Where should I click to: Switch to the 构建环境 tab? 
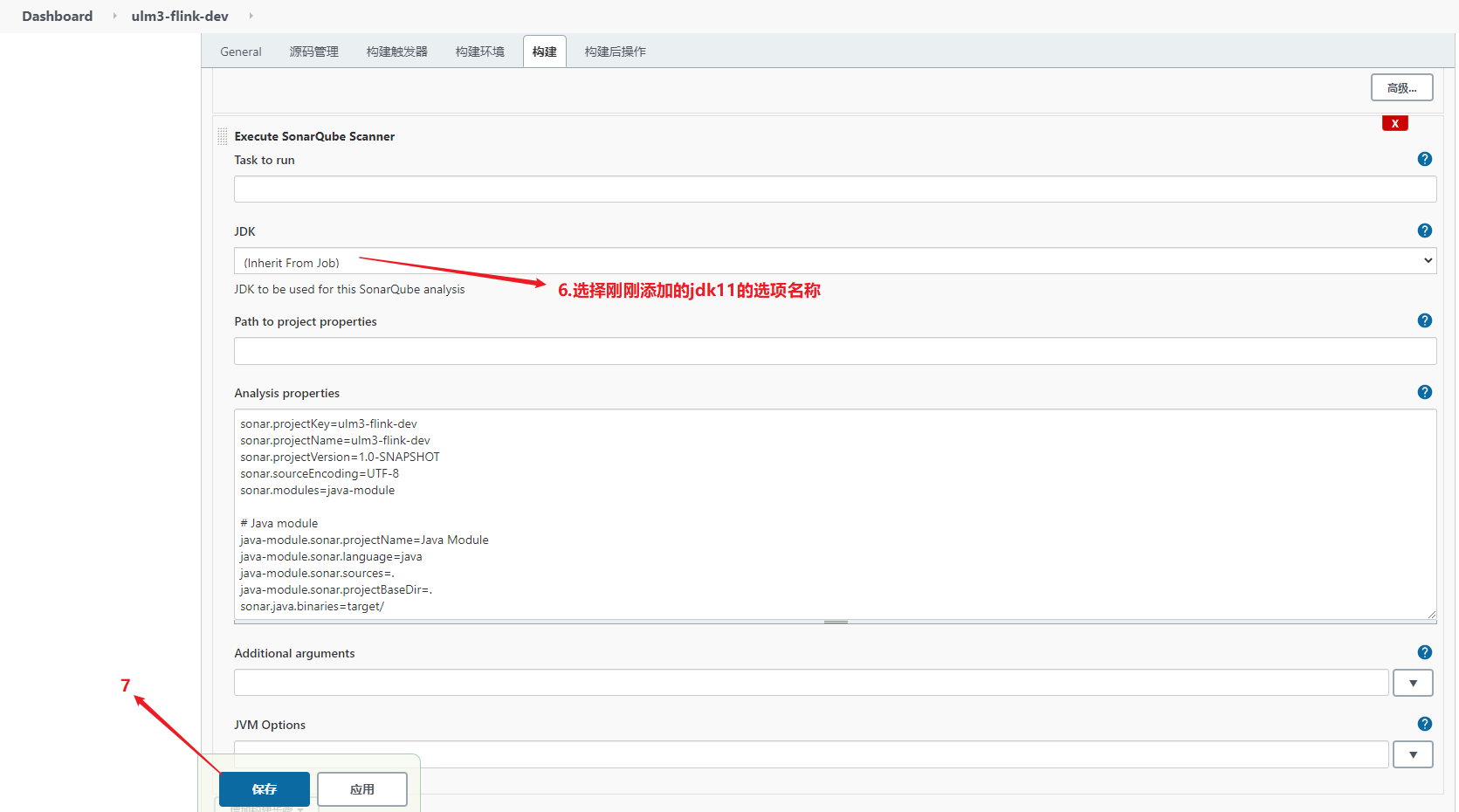(x=480, y=52)
